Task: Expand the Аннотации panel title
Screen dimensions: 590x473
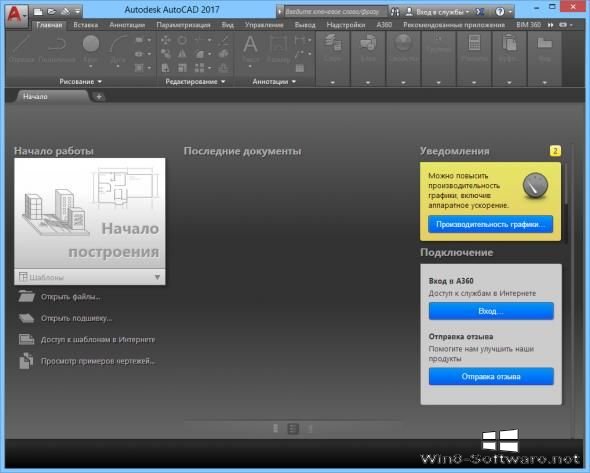Action: pos(274,81)
